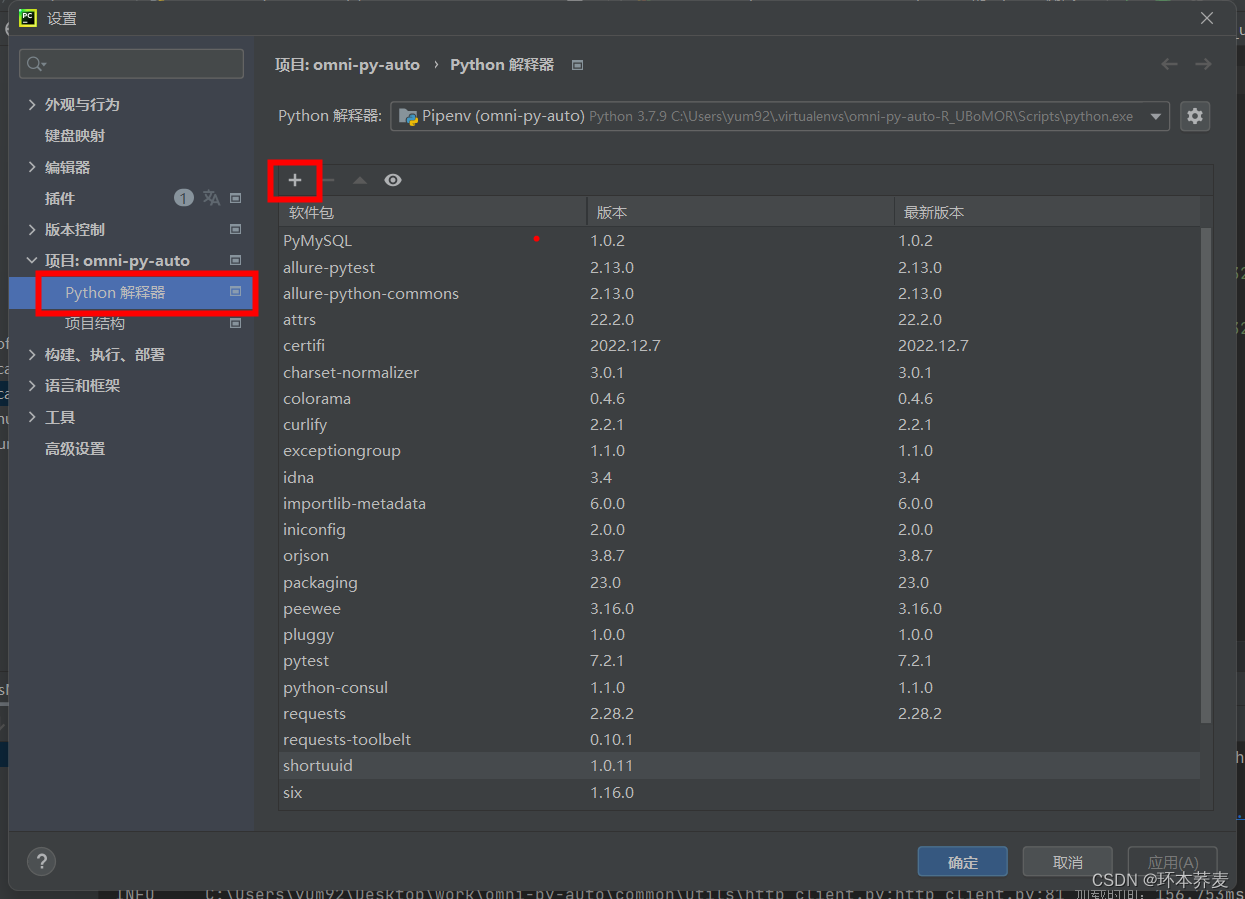Viewport: 1245px width, 899px height.
Task: Select the pytest package row
Action: tap(739, 661)
